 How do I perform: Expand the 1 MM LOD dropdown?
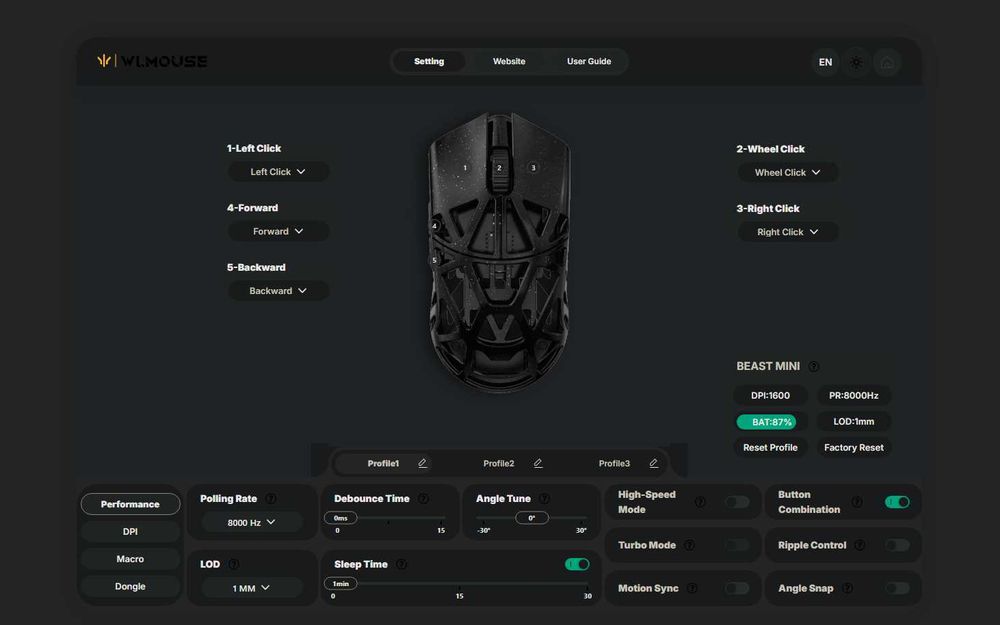click(252, 588)
